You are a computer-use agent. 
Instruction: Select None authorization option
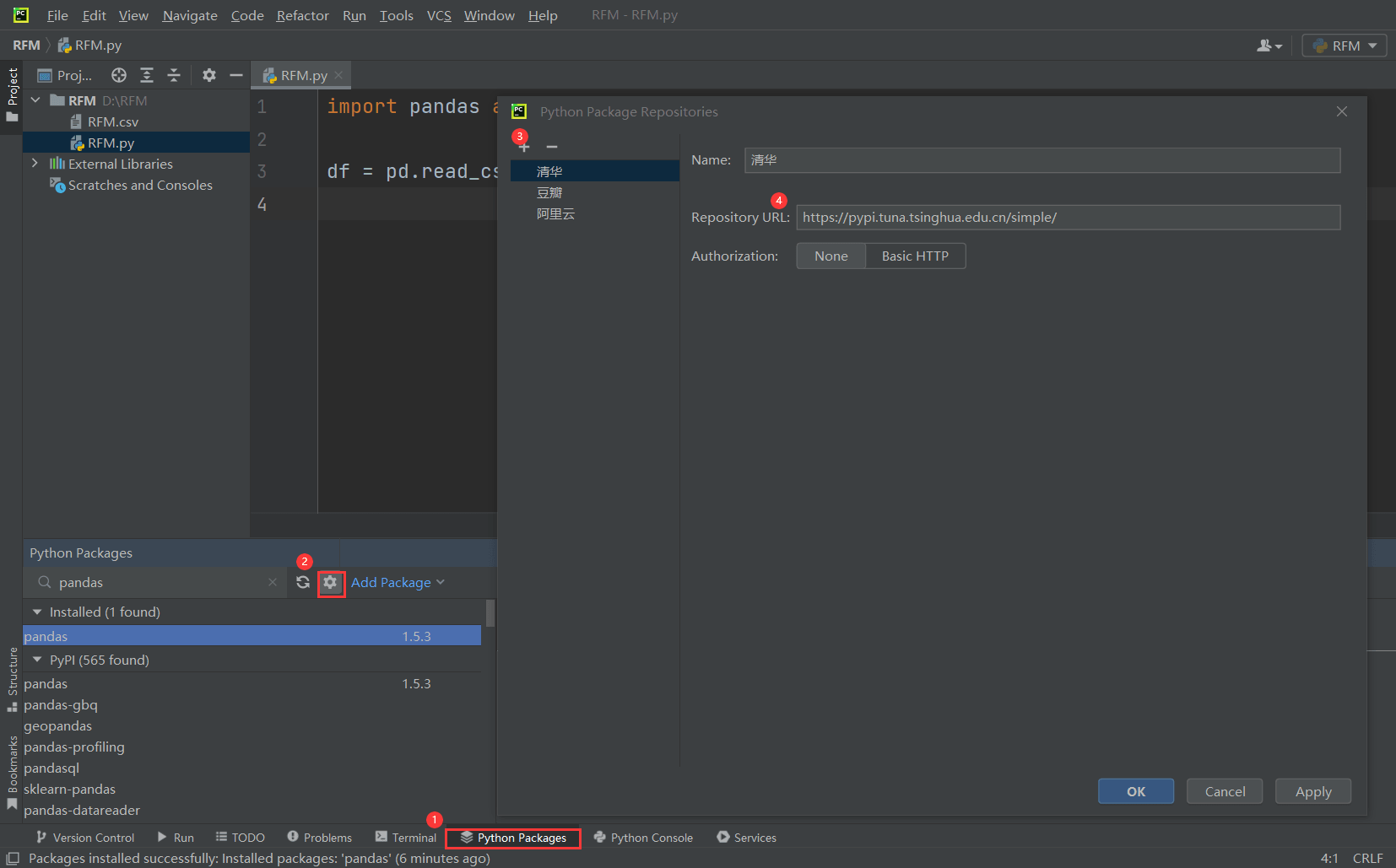click(x=831, y=256)
